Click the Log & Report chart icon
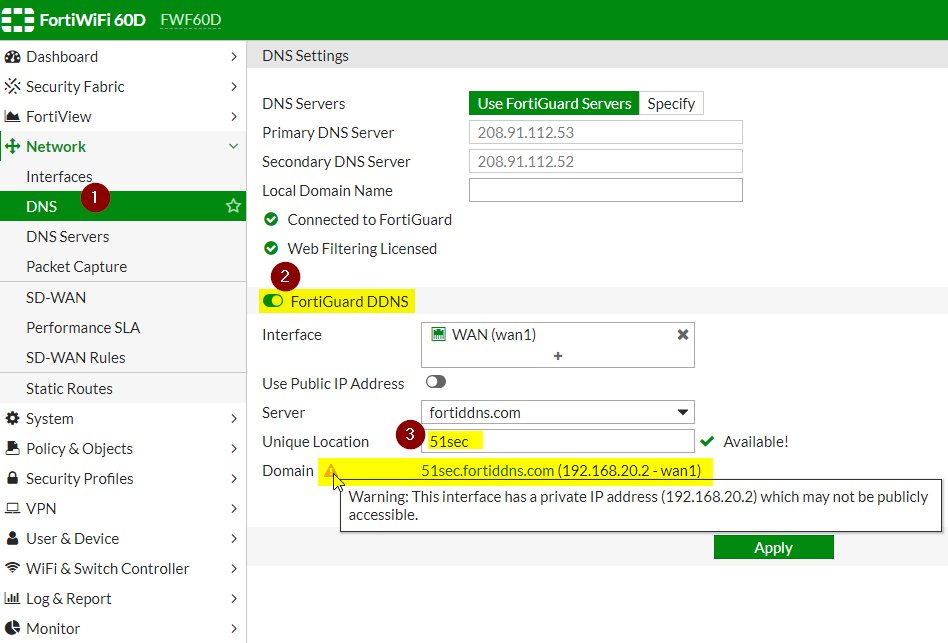This screenshot has height=643, width=948. tap(12, 598)
